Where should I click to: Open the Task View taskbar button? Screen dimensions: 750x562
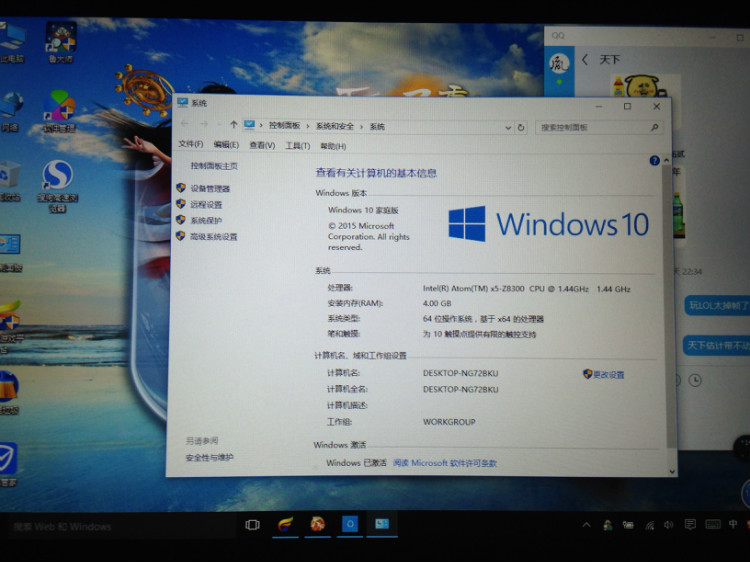253,525
